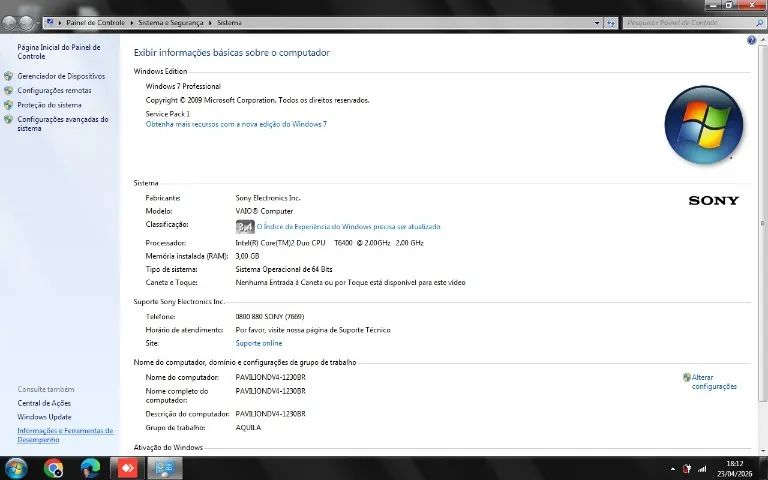Viewport: 768px width, 480px height.
Task: Select phone value 0800 880 SONY
Action: click(x=270, y=317)
